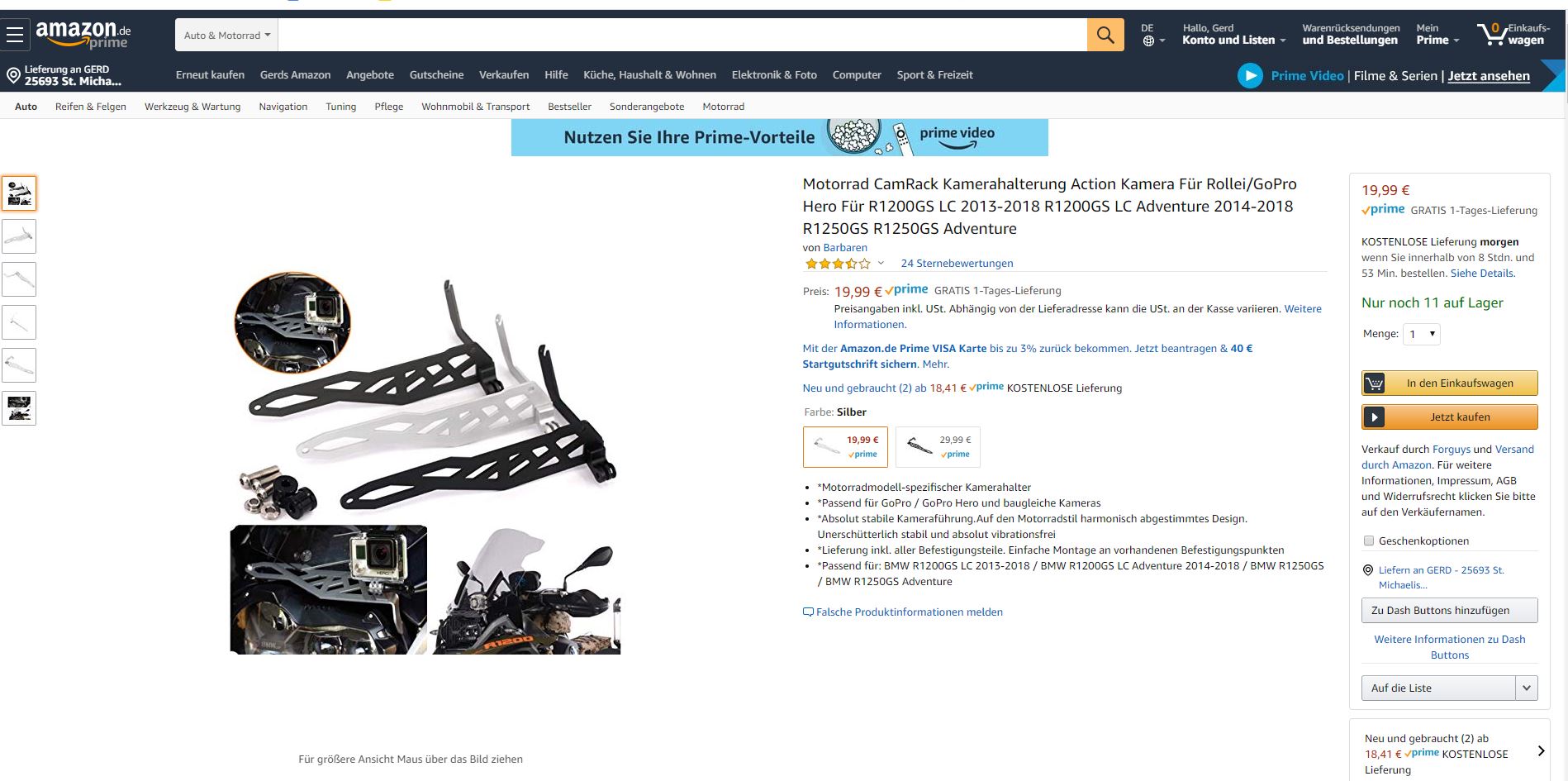This screenshot has height=781, width=1568.
Task: Tick the Geschenkoptionen checkbox
Action: [x=1369, y=541]
